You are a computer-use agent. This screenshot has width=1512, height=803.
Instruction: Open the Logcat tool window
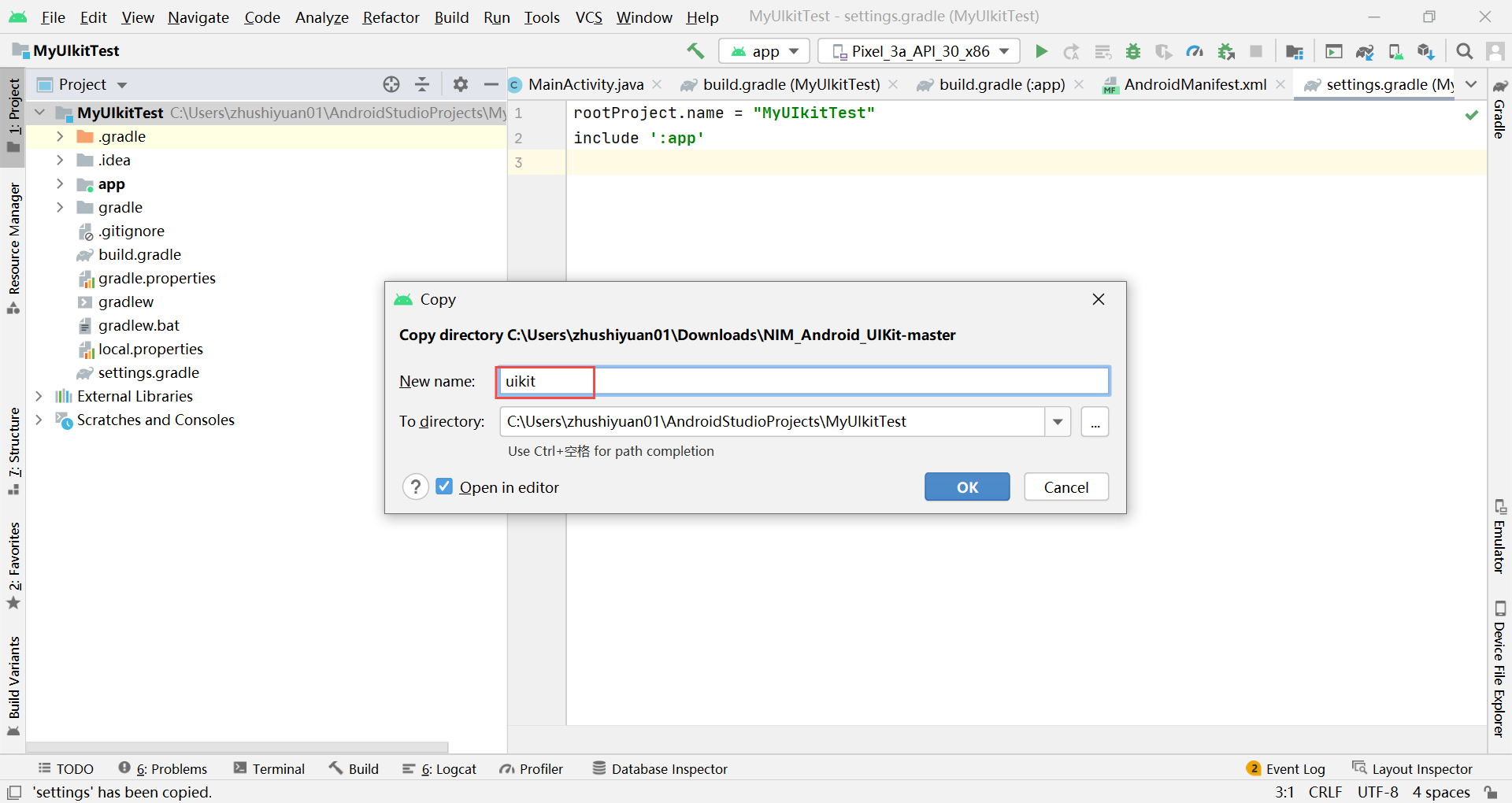click(439, 769)
